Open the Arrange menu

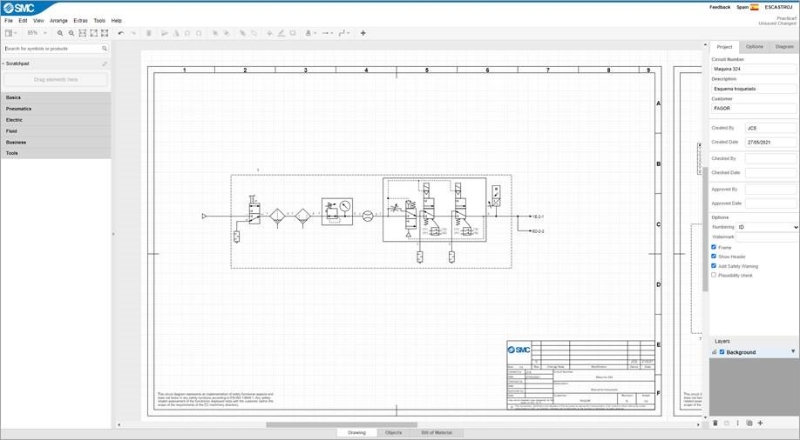point(59,21)
